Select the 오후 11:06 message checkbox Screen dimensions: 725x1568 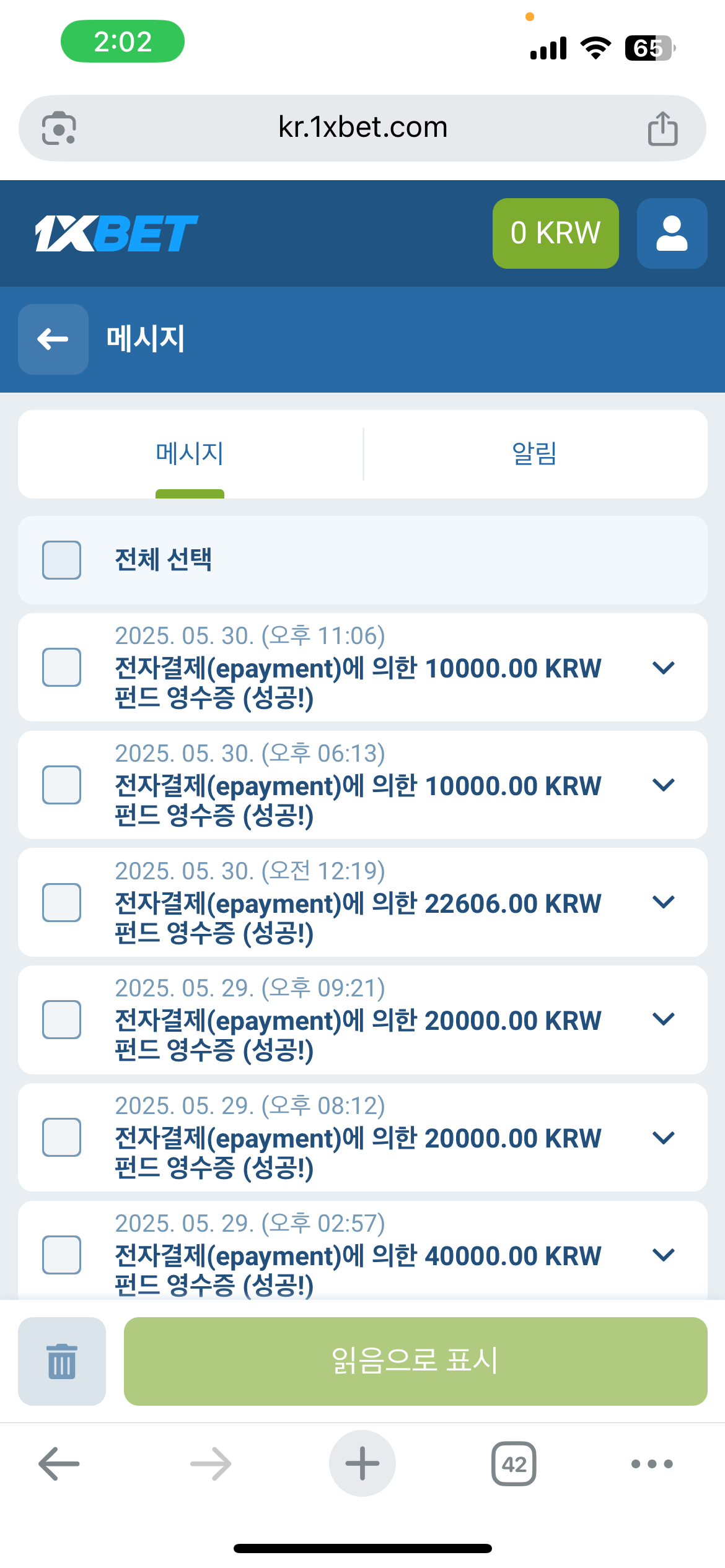click(61, 667)
